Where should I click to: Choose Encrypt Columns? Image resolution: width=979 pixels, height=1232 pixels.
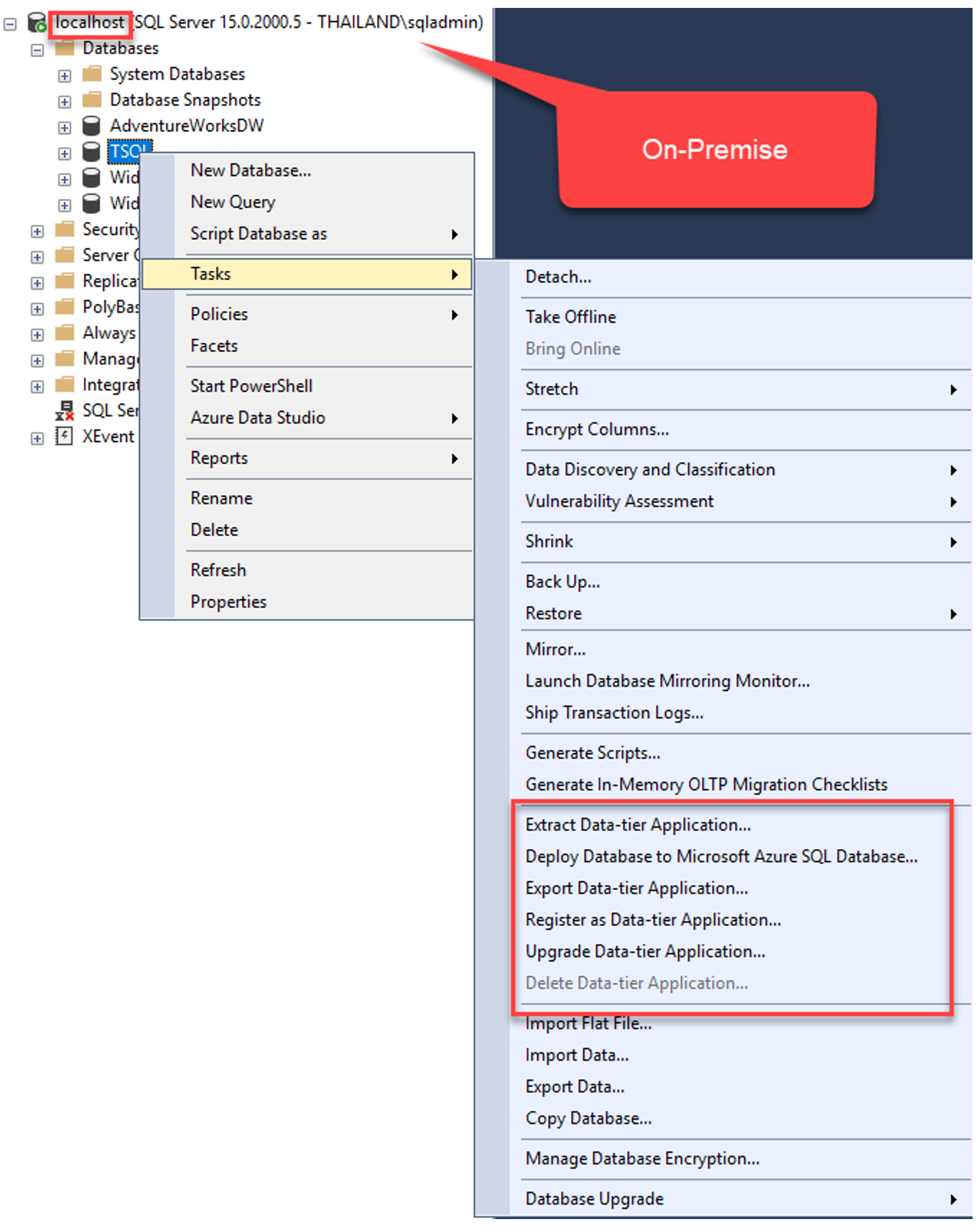[x=723, y=429]
